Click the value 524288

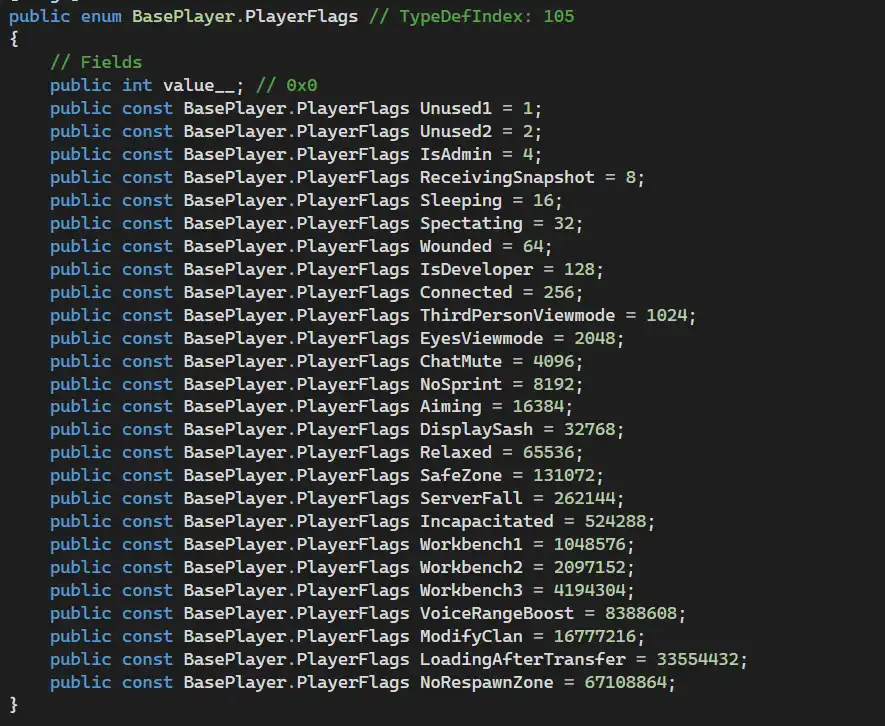615,521
